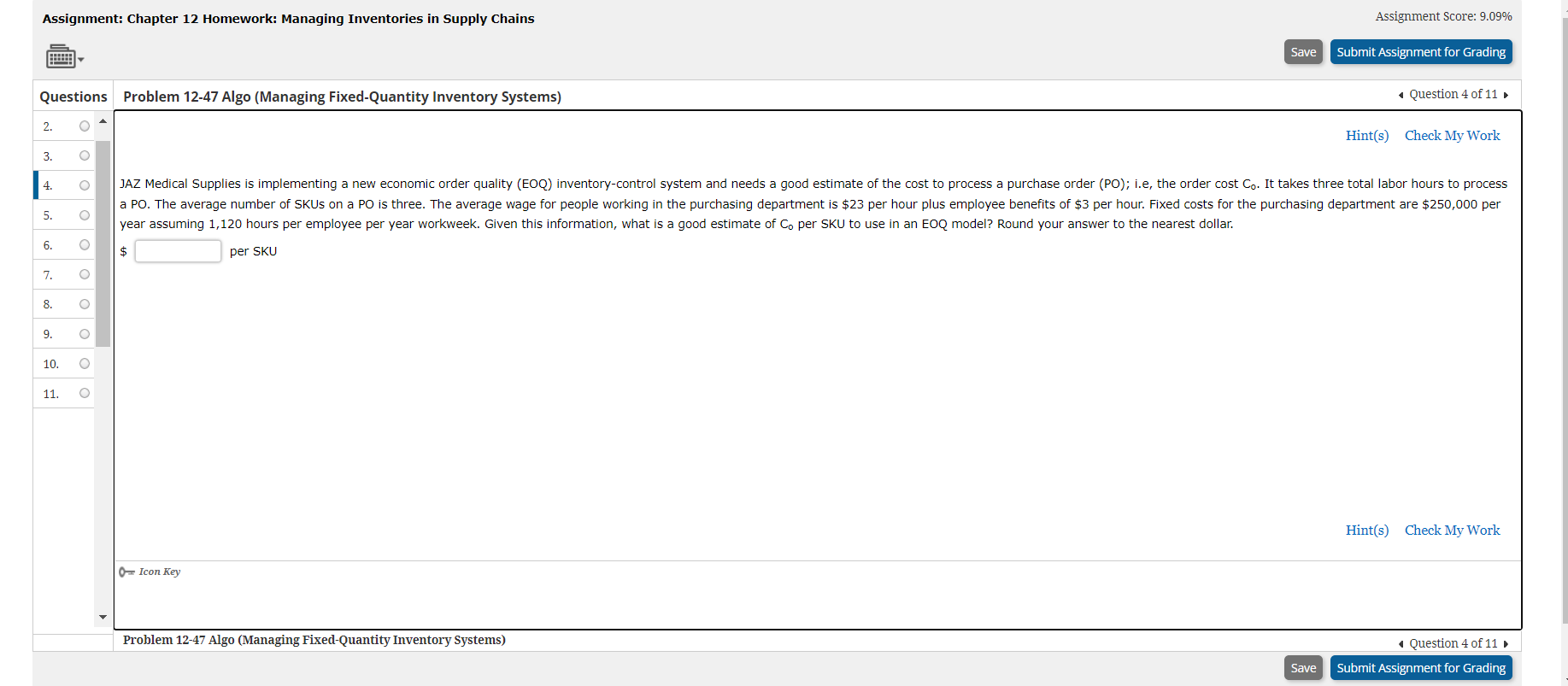The height and width of the screenshot is (686, 1568).
Task: Click the next question arrow icon
Action: (x=1506, y=94)
